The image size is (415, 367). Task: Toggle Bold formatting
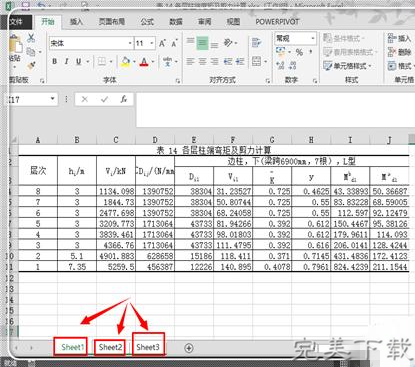(54, 61)
